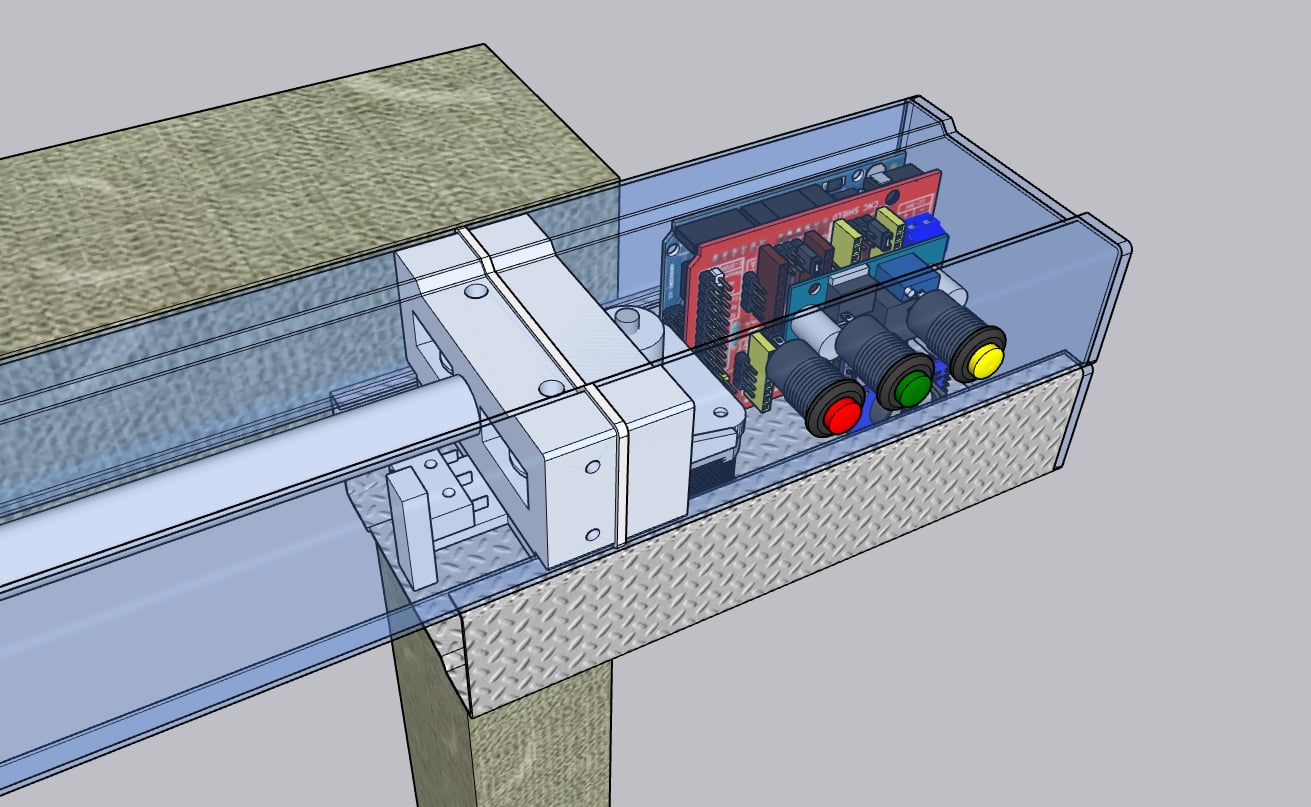The height and width of the screenshot is (807, 1311).
Task: Select the white cylindrical peg behind the bracket
Action: pyautogui.click(x=629, y=325)
